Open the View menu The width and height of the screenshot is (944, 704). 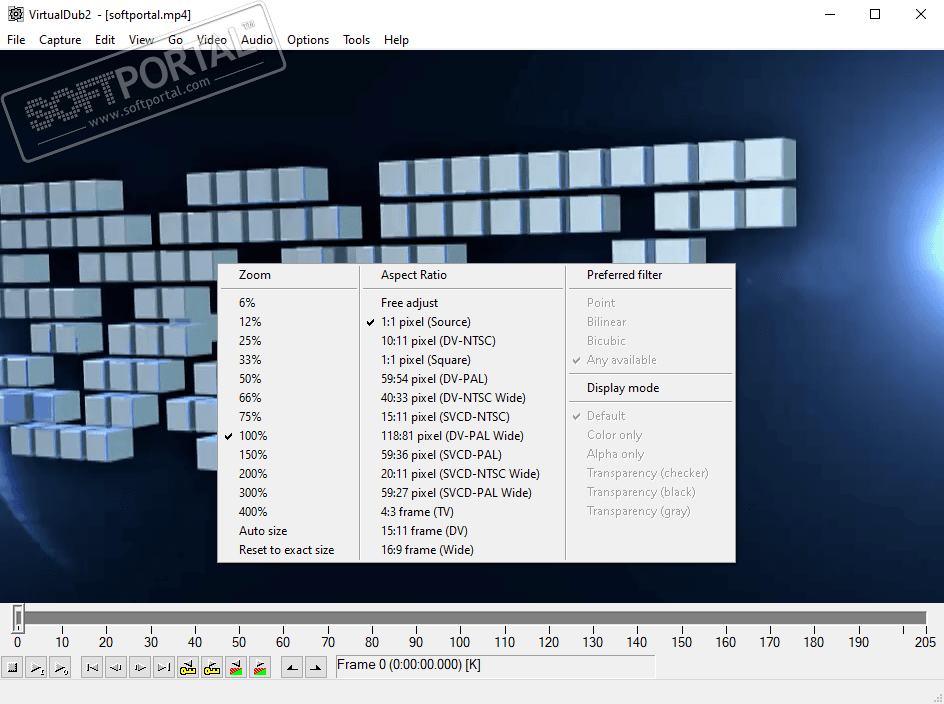tap(141, 40)
